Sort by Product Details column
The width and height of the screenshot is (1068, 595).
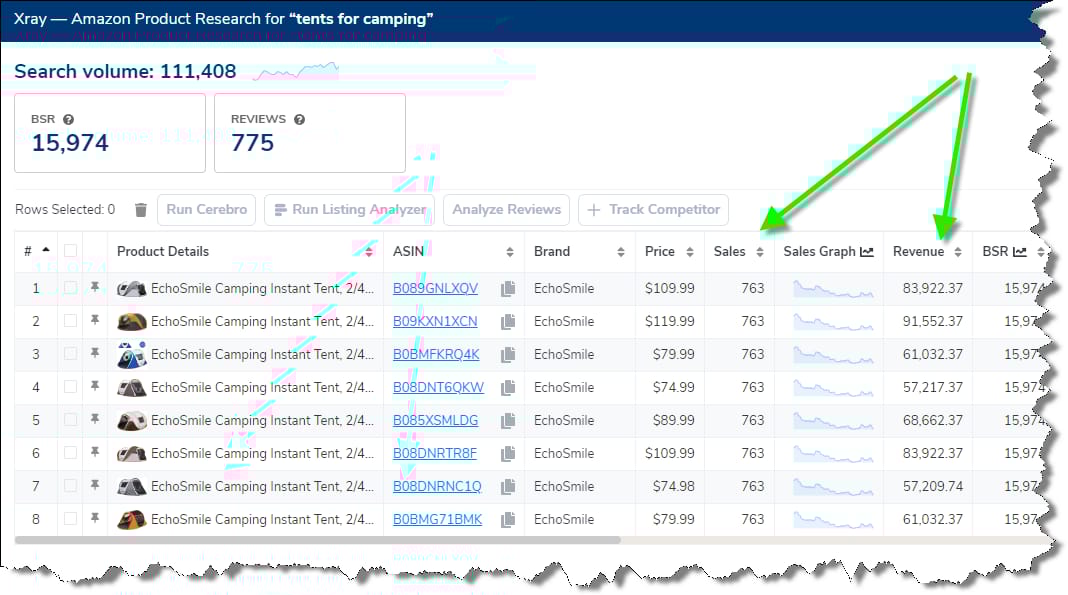coord(368,252)
